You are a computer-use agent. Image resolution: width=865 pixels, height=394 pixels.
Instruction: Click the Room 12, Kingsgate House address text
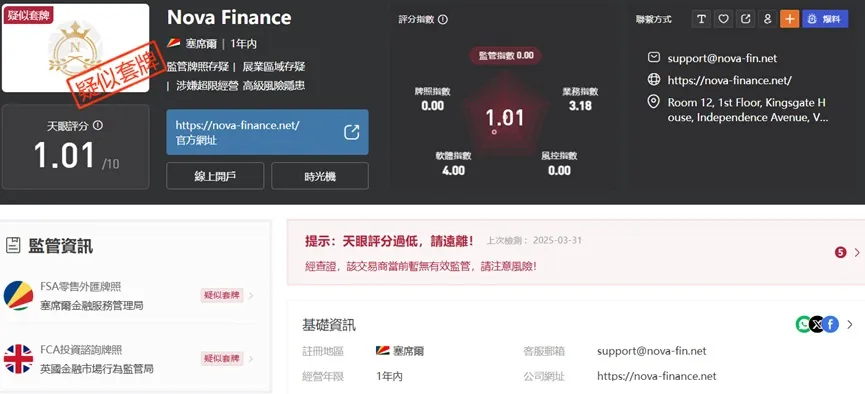pos(747,110)
